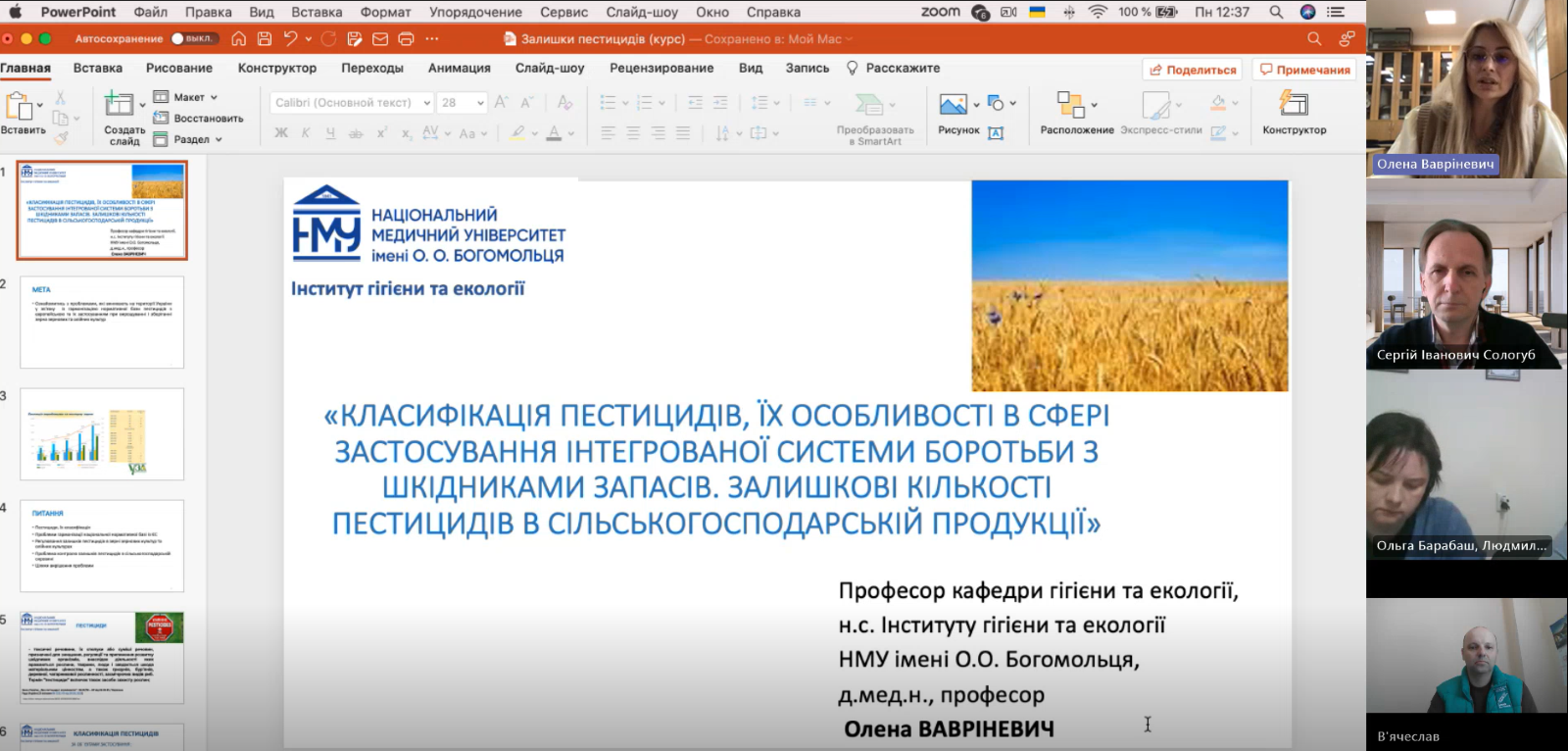
Task: Toggle superscript x² formatting
Action: (381, 132)
